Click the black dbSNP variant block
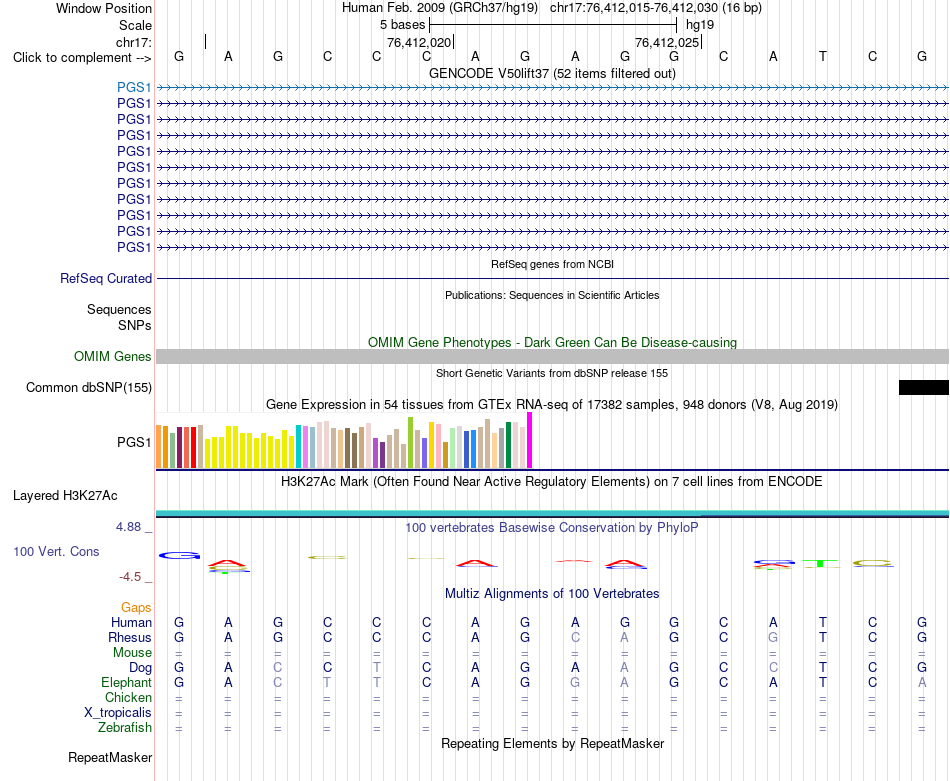This screenshot has width=950, height=781. [923, 388]
